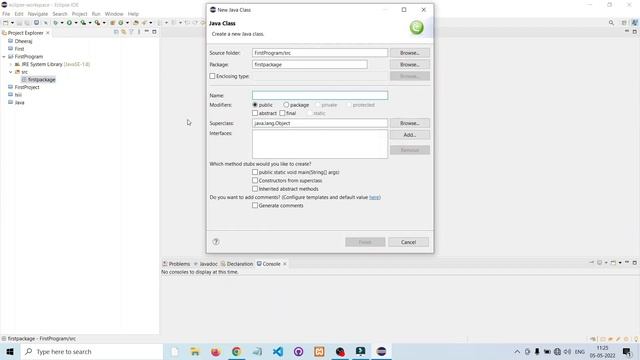Screen dimensions: 640x360
Task: Click the Add interfaces button
Action: tap(409, 135)
